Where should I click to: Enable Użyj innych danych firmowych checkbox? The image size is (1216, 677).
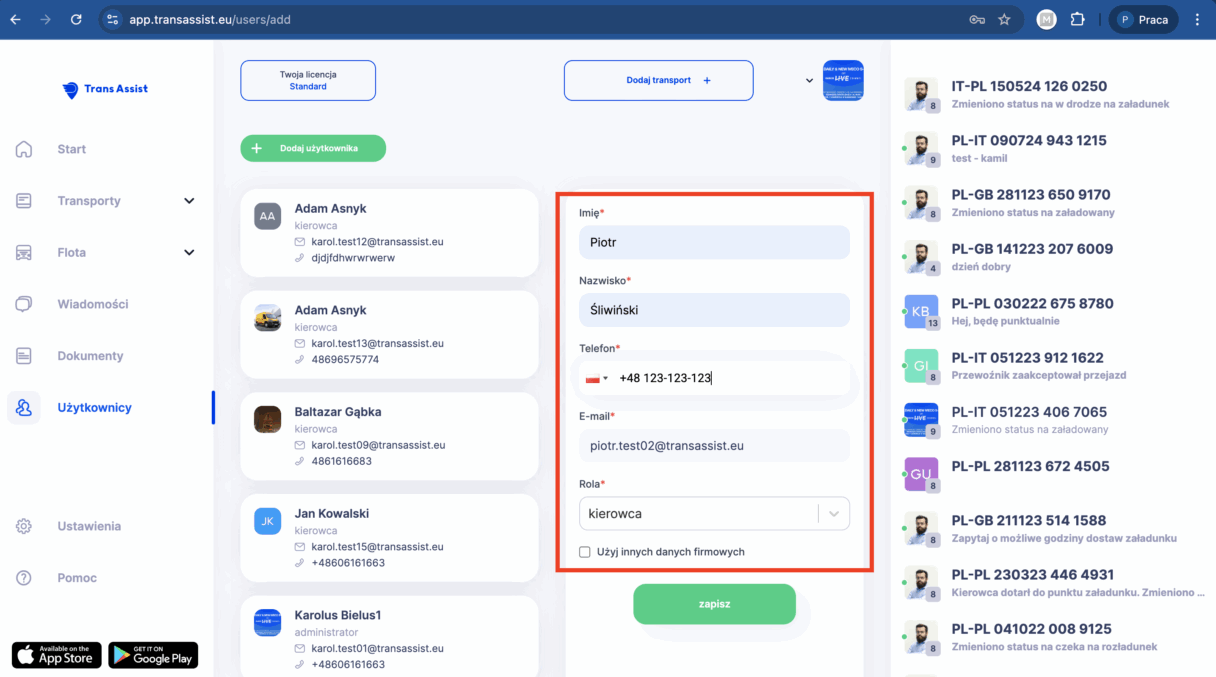pos(585,552)
